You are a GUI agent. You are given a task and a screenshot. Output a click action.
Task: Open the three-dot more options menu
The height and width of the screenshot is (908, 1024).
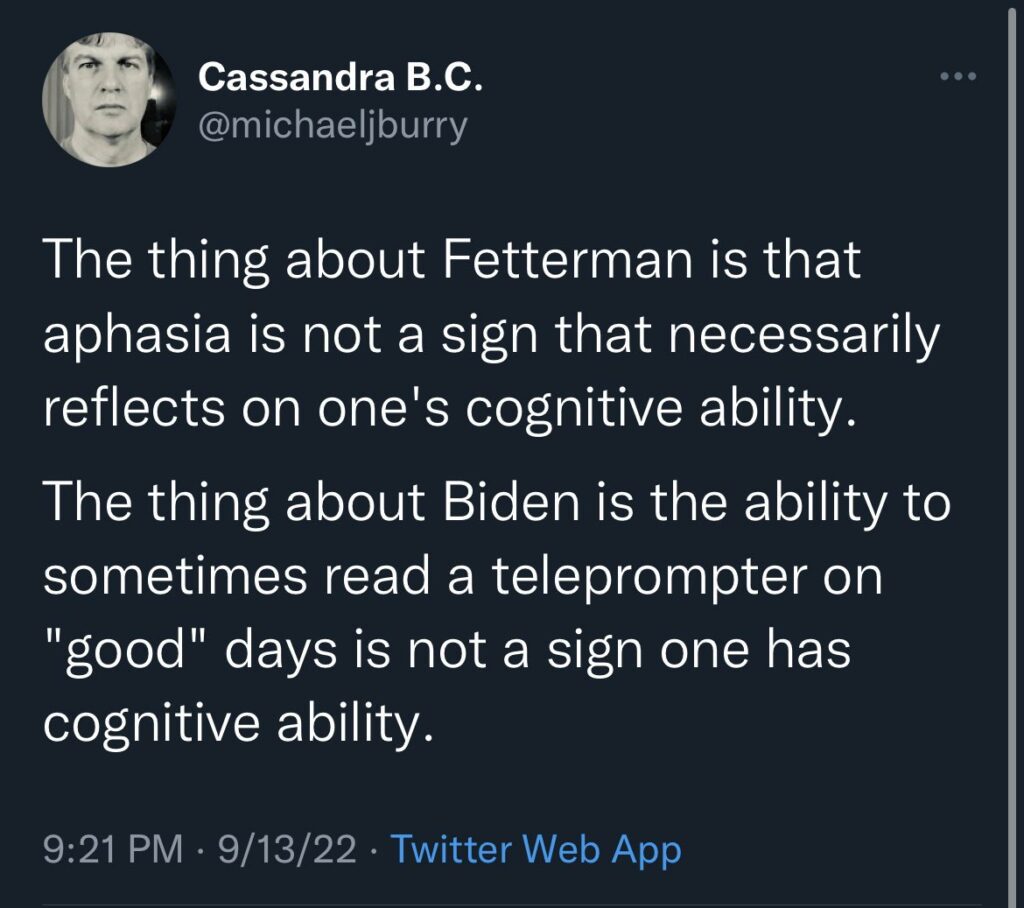[x=957, y=77]
